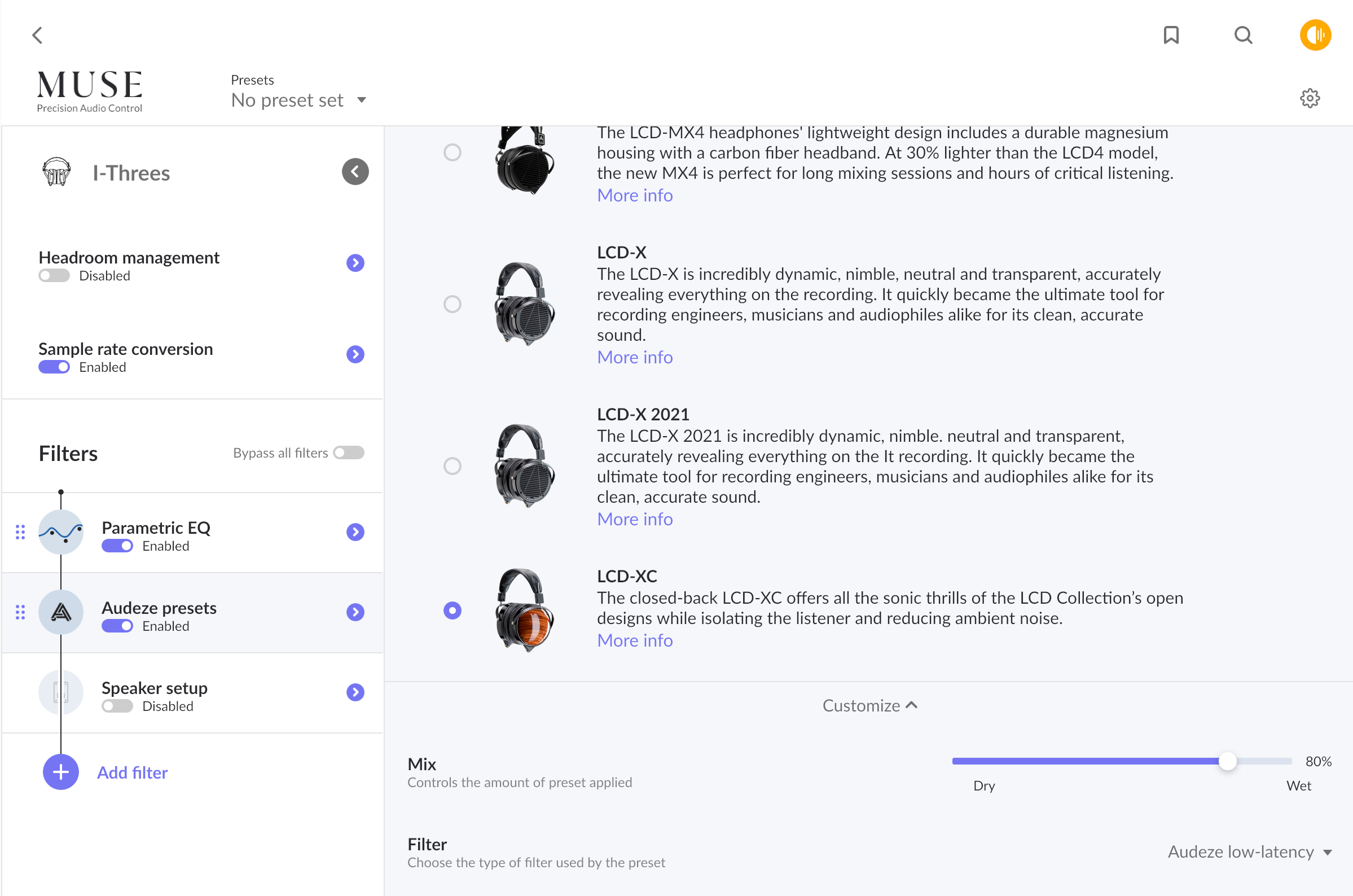Viewport: 1353px width, 896px height.
Task: Click the 80% mix value
Action: point(1318,761)
